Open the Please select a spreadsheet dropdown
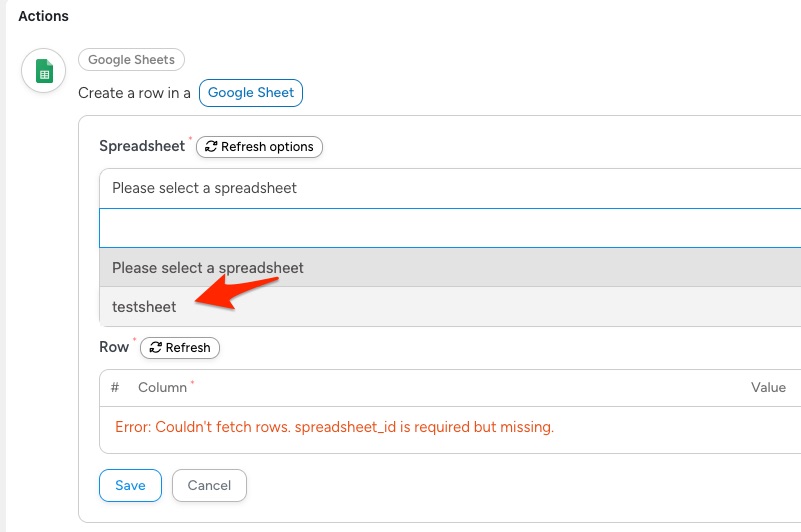Screen dimensions: 801x532 (450, 188)
